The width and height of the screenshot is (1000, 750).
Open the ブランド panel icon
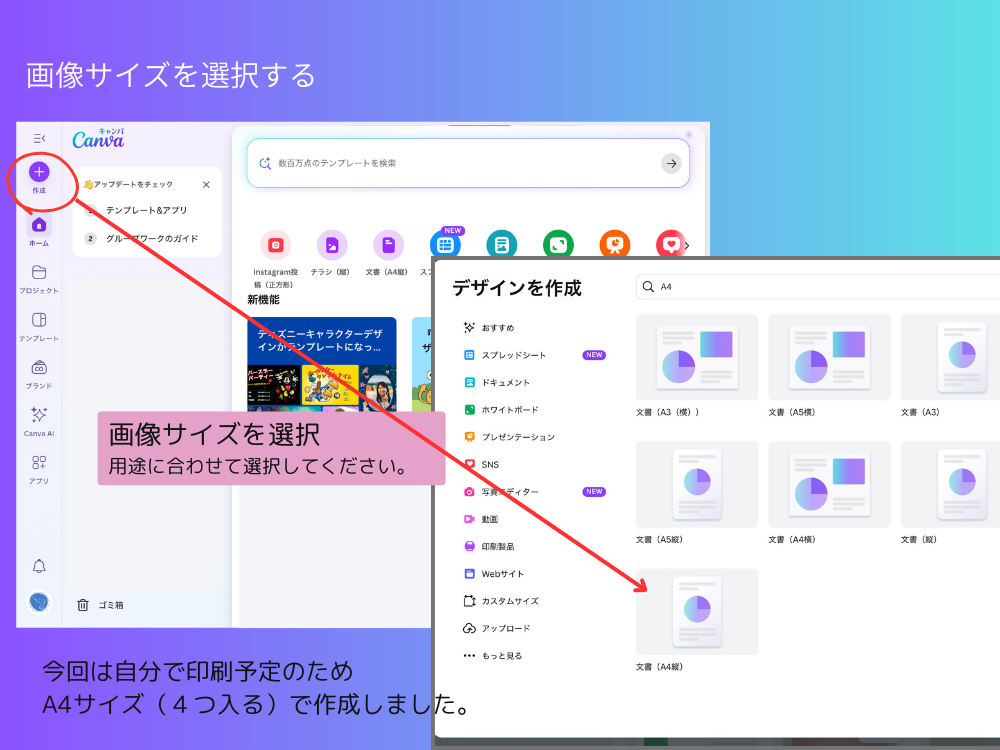tap(39, 368)
